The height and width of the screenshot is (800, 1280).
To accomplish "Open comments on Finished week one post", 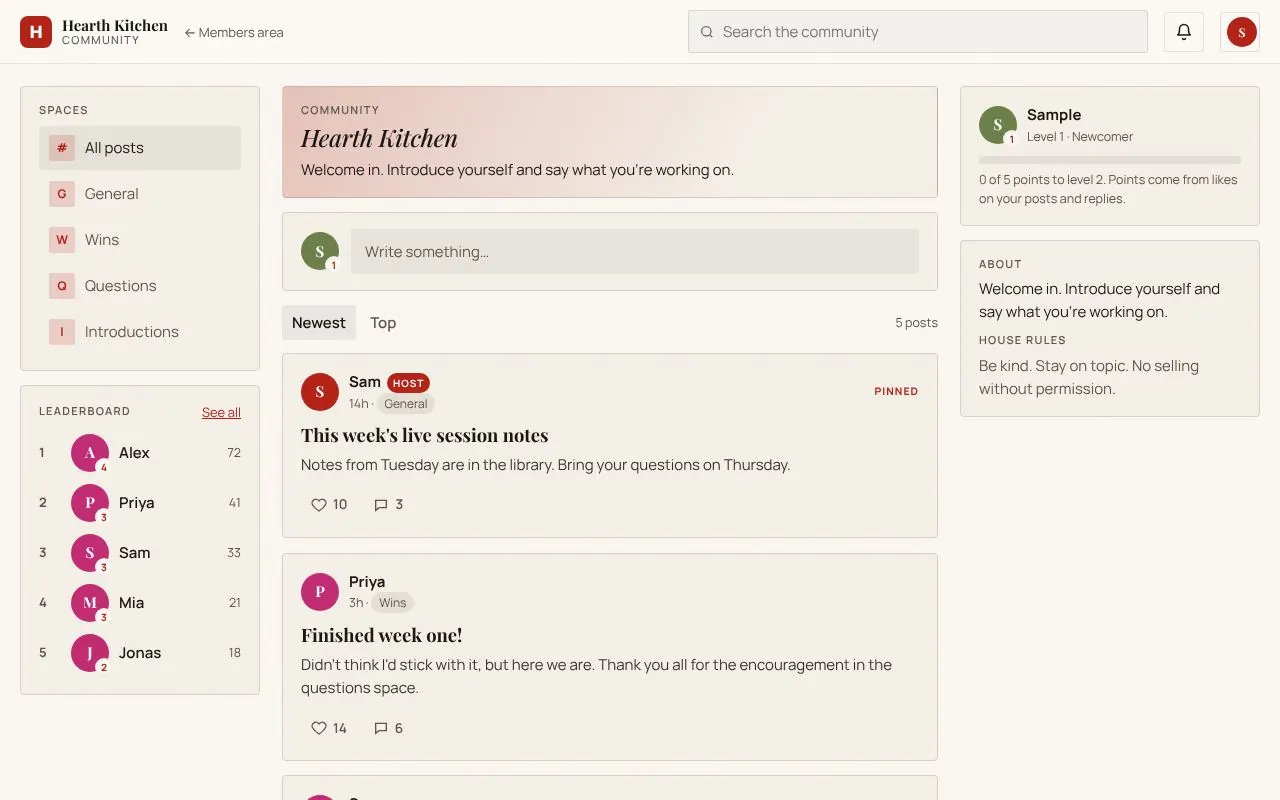I will tap(388, 728).
